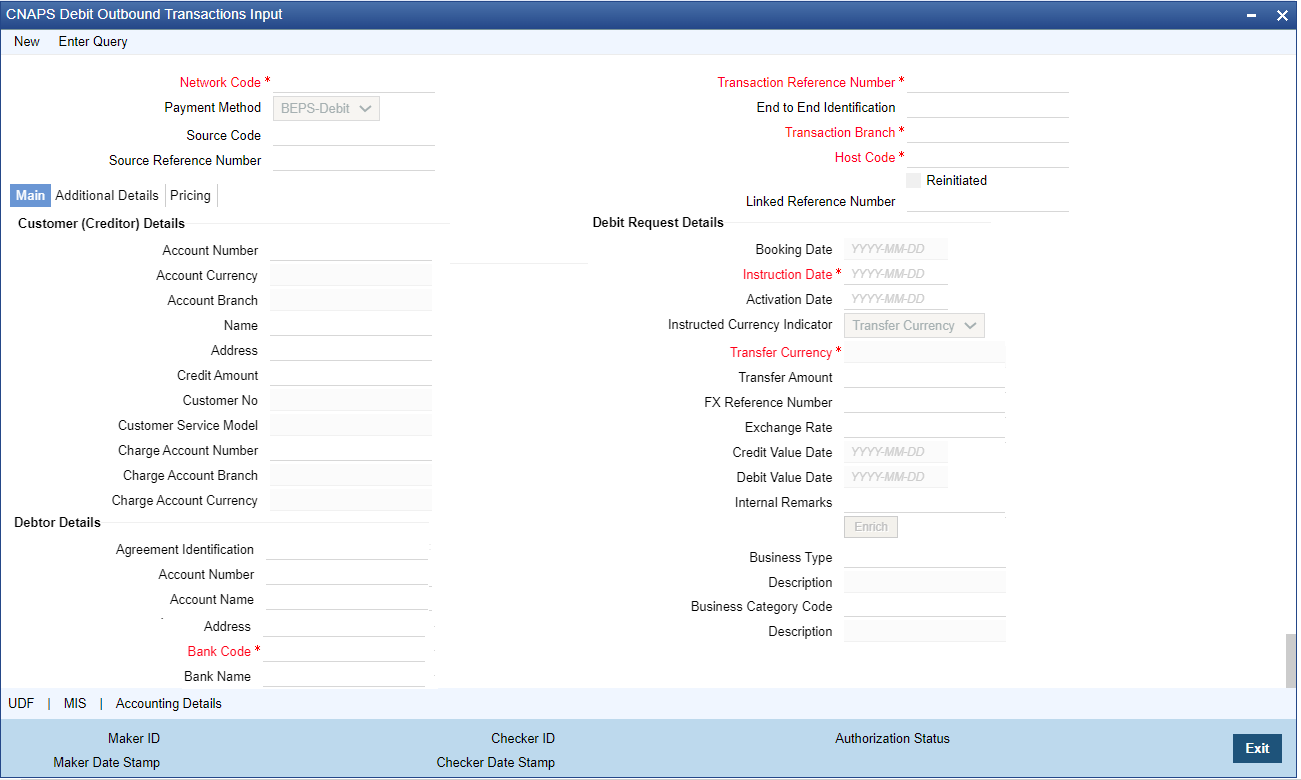This screenshot has width=1301, height=780.
Task: Click the Agreement Identification field
Action: [347, 549]
